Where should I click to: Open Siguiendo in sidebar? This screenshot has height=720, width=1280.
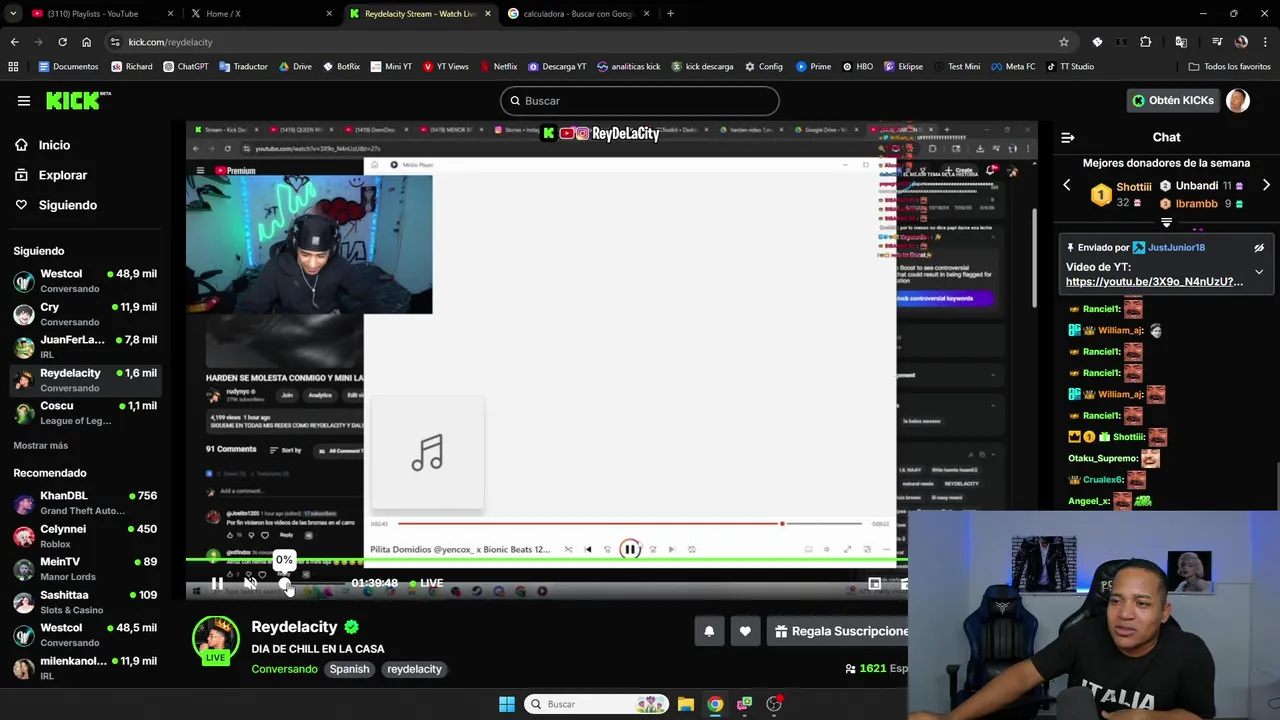click(67, 205)
